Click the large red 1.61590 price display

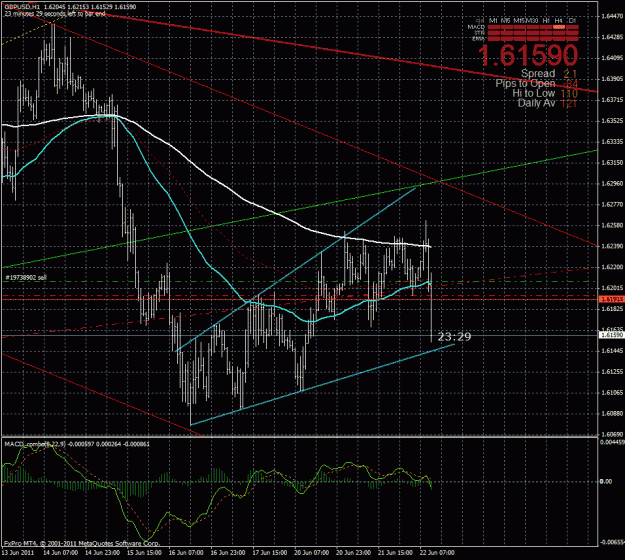tap(528, 55)
